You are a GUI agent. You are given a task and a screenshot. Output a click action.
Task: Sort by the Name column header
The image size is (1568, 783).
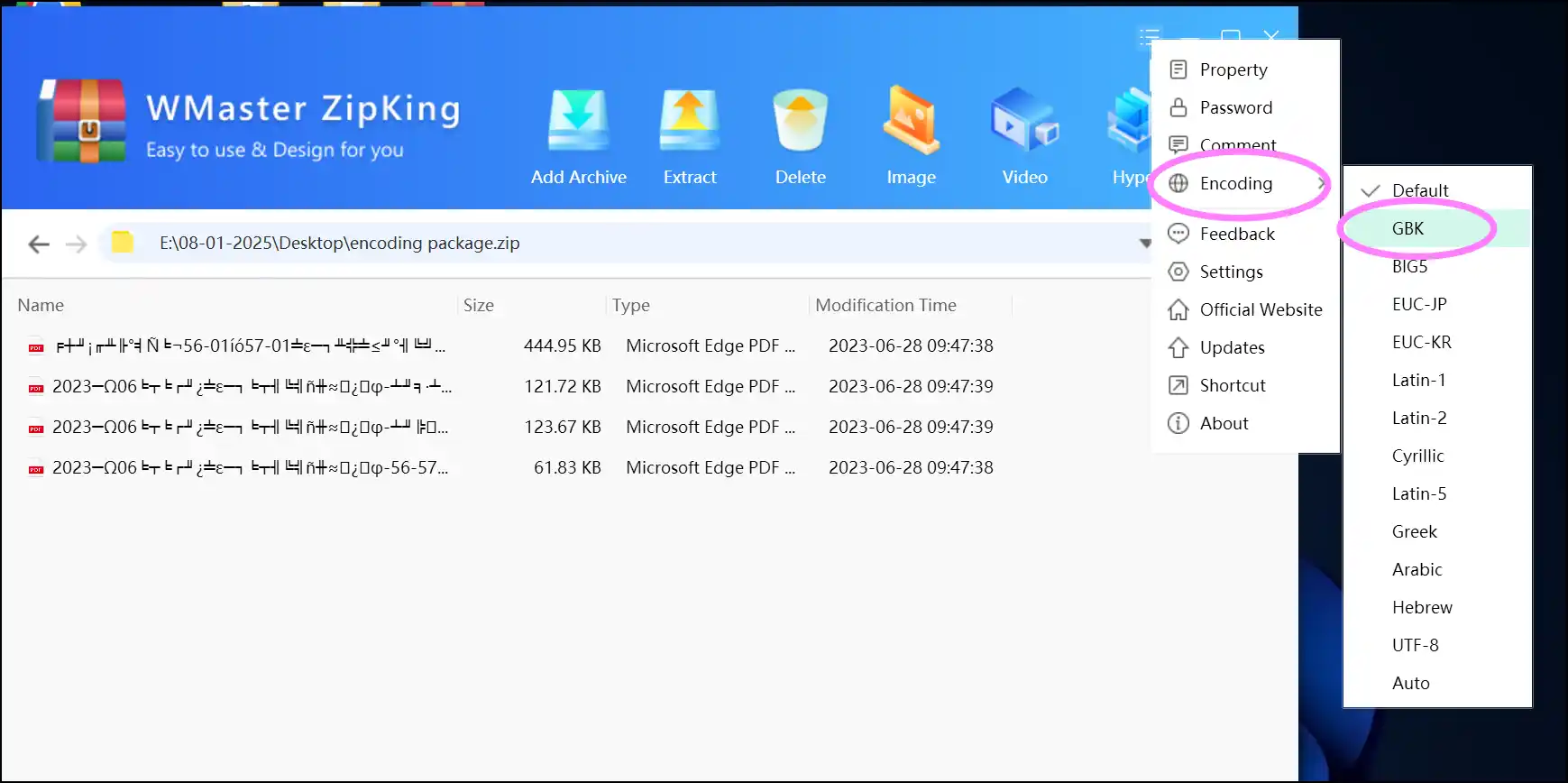coord(41,305)
